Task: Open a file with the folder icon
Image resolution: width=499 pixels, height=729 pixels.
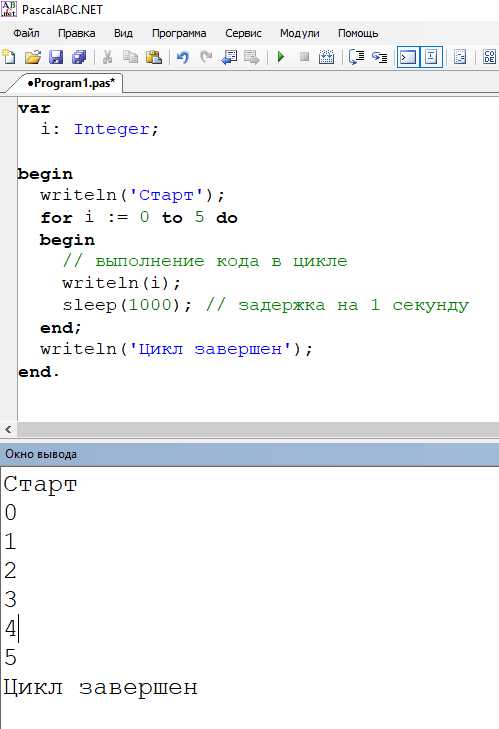Action: click(x=33, y=57)
